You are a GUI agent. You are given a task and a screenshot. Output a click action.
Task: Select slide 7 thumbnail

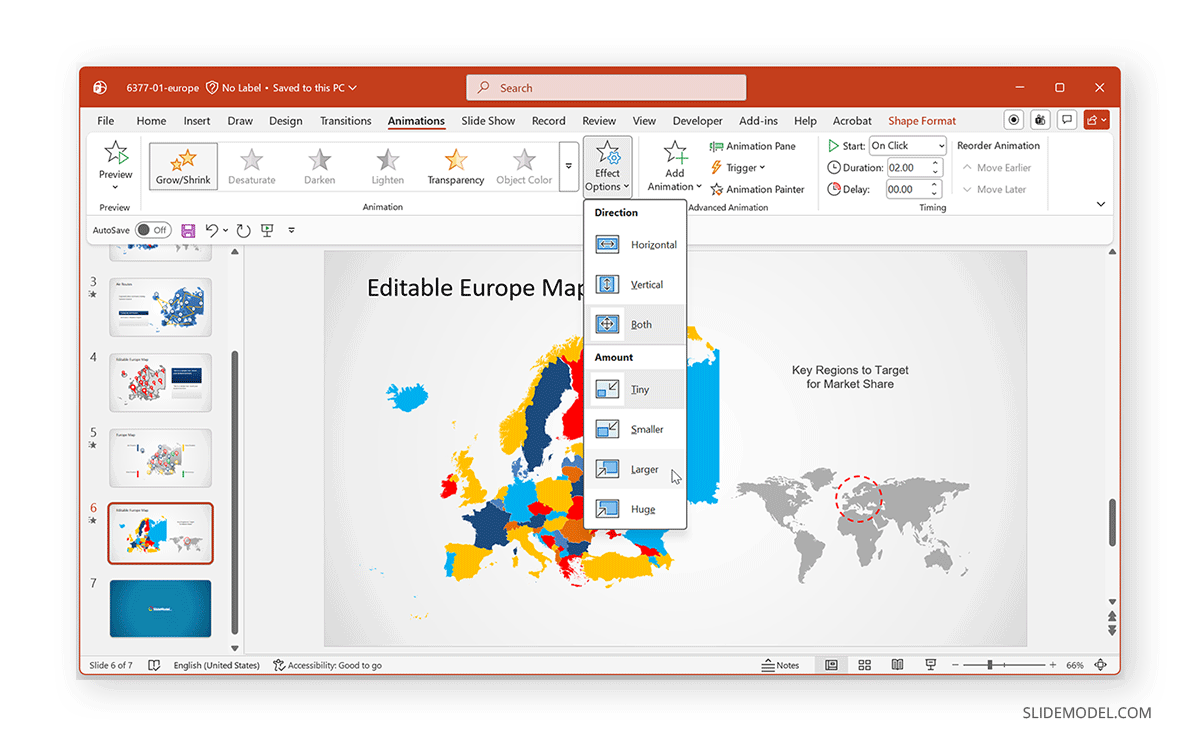pyautogui.click(x=160, y=609)
